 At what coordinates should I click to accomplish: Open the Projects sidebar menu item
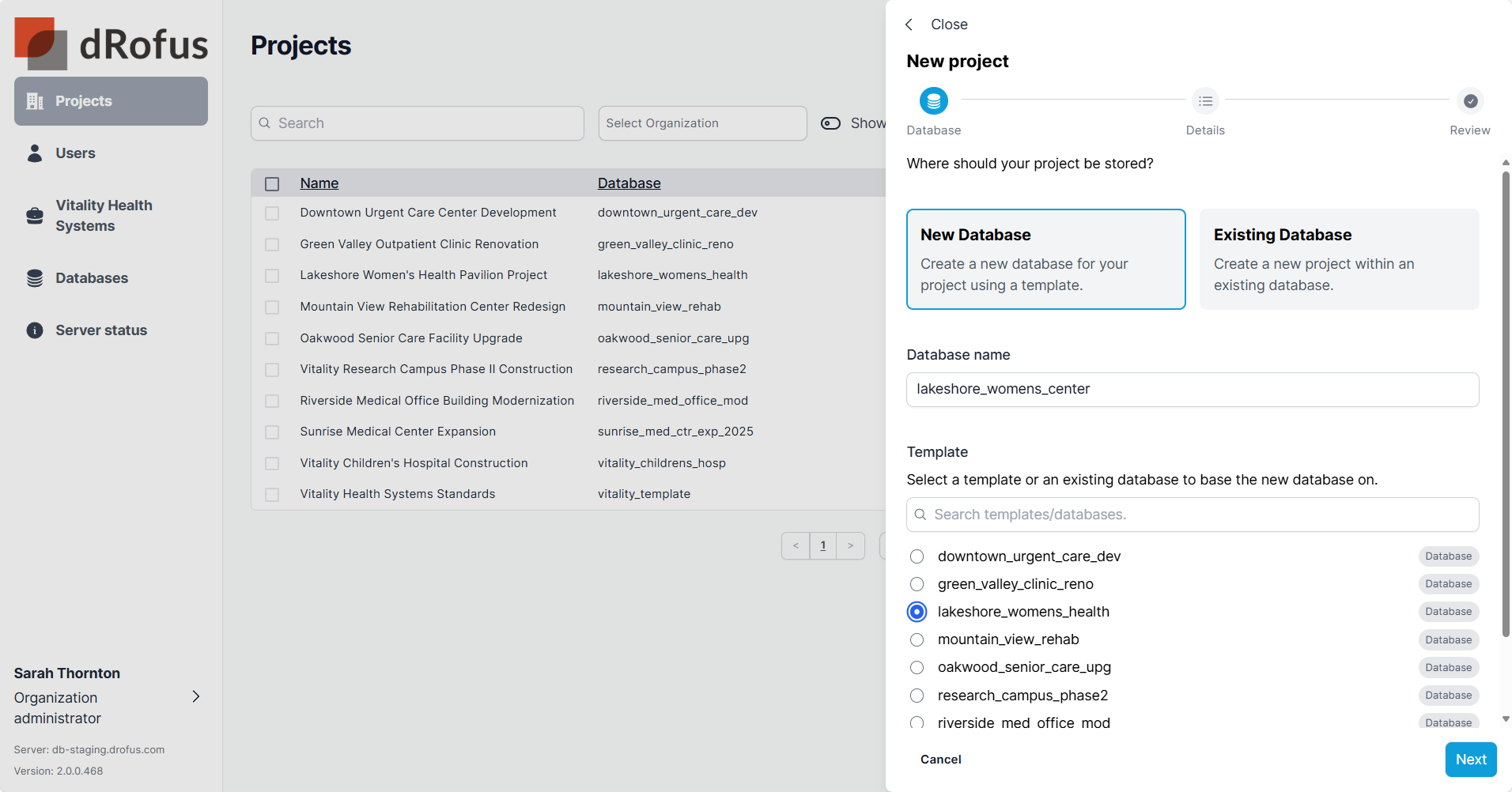coord(111,101)
